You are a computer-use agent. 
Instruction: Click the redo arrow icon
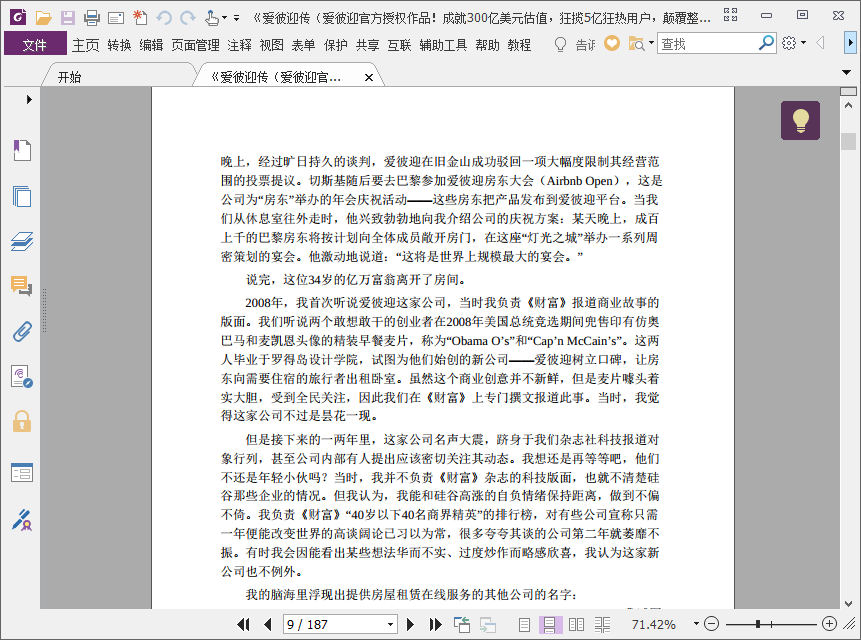point(188,18)
